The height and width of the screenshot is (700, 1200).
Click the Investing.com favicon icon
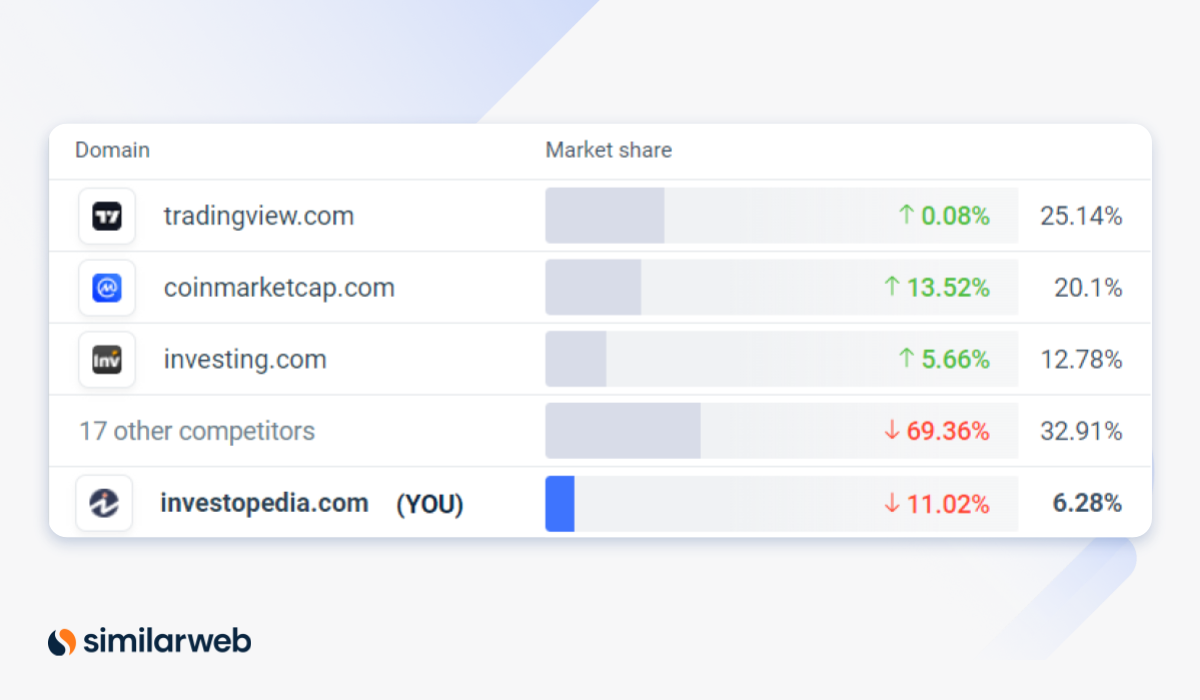(107, 360)
